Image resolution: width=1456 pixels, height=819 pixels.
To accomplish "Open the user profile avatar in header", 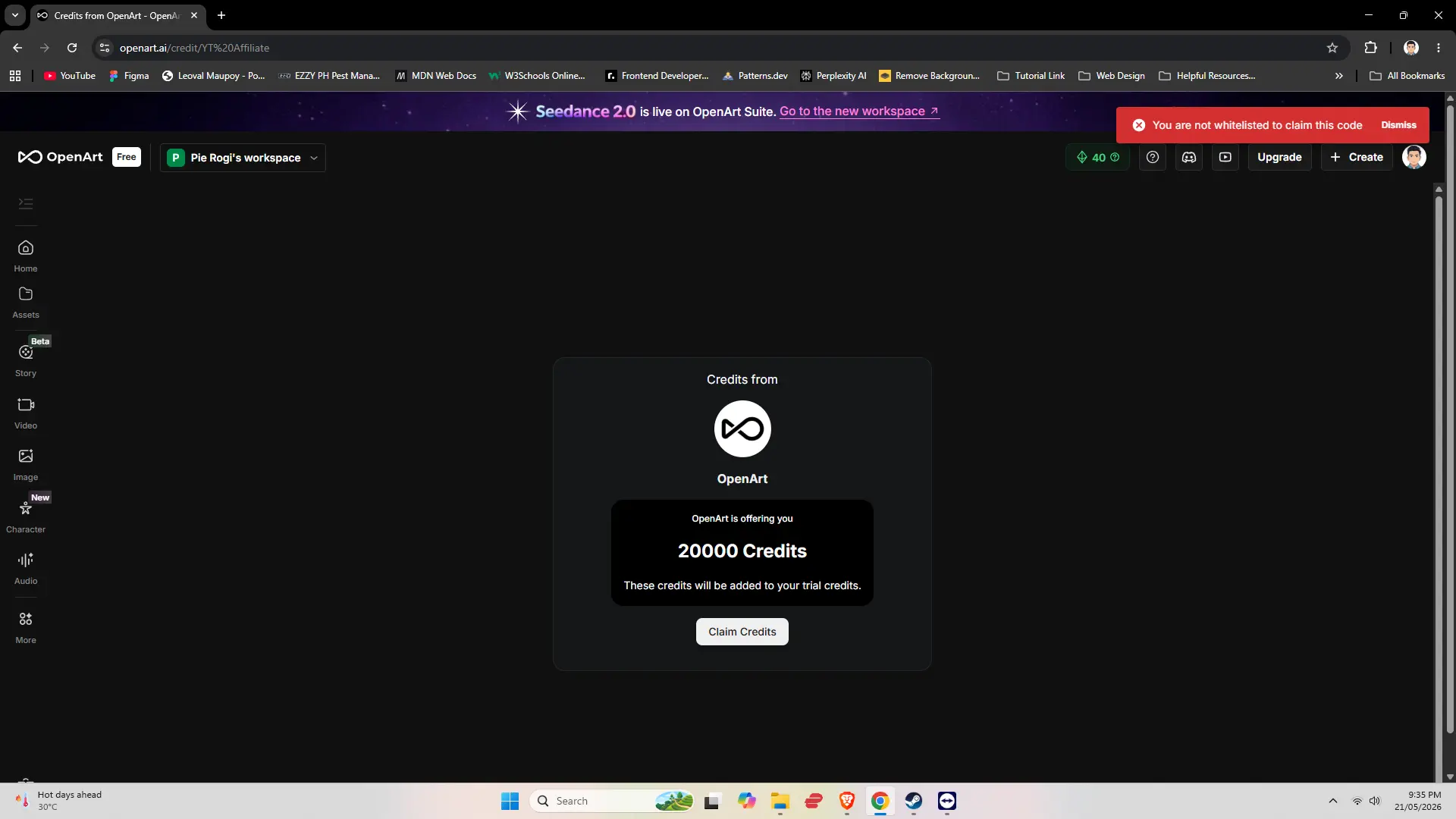I will (1414, 157).
